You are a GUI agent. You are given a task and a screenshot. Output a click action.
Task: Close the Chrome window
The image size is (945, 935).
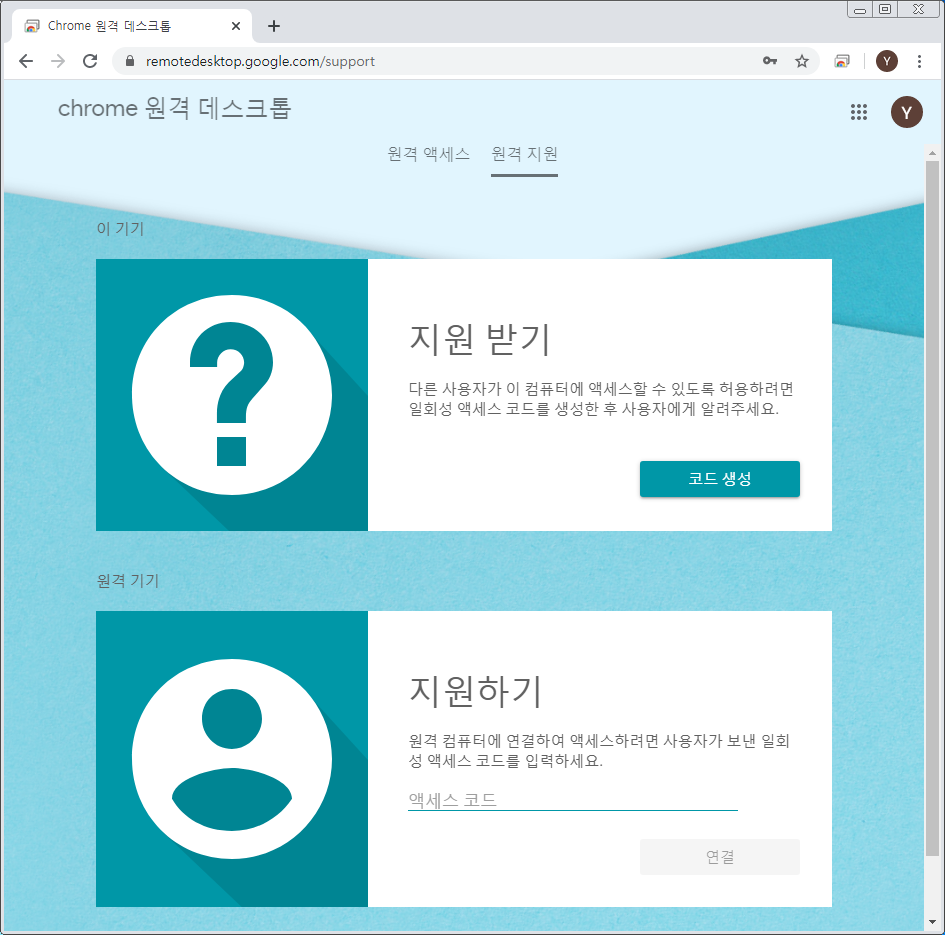tap(918, 10)
